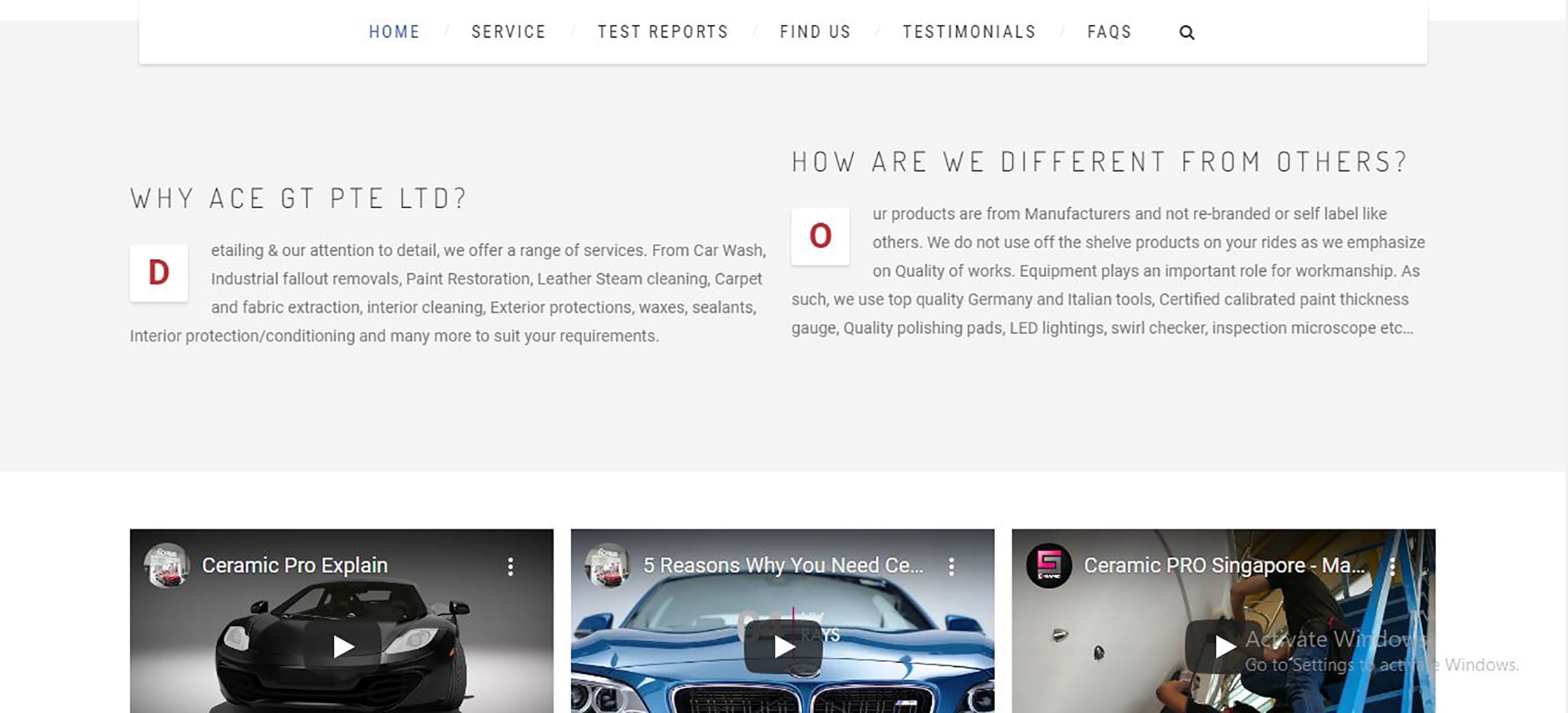Open the Testimonials page

point(969,32)
